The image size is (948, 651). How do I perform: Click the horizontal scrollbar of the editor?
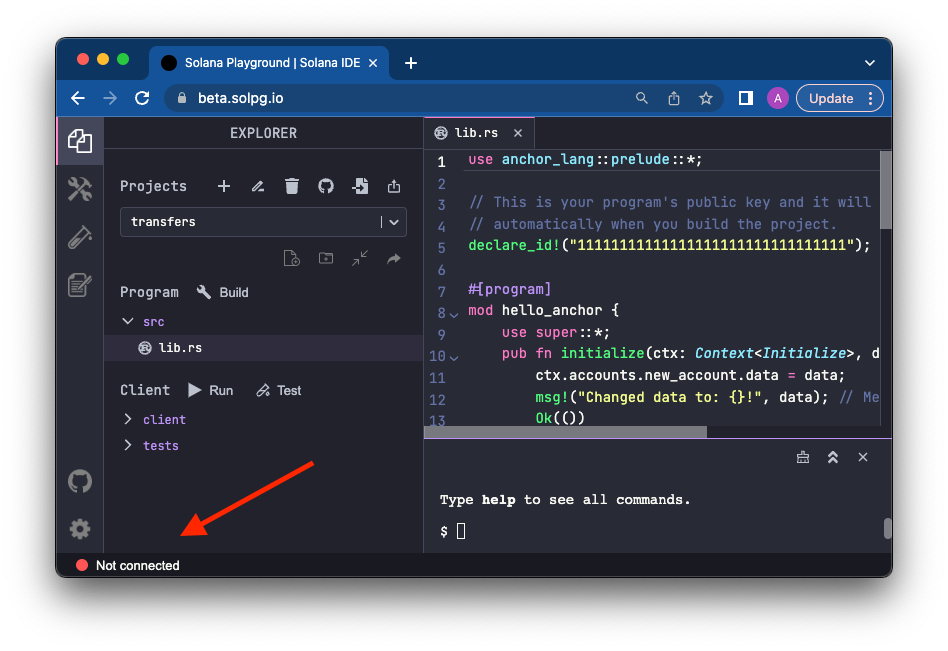[565, 432]
